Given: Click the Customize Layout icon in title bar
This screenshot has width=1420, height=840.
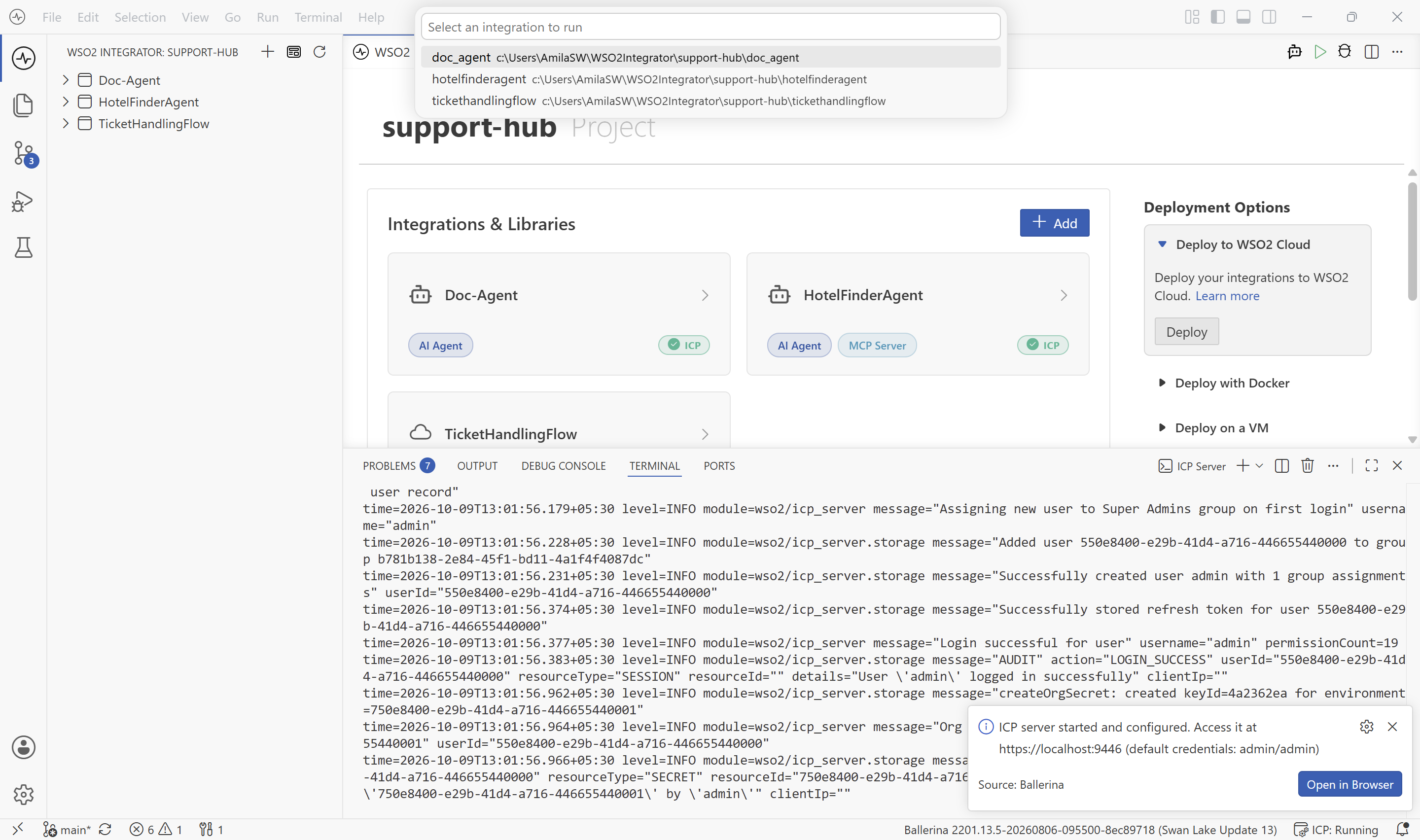Looking at the screenshot, I should [1192, 17].
